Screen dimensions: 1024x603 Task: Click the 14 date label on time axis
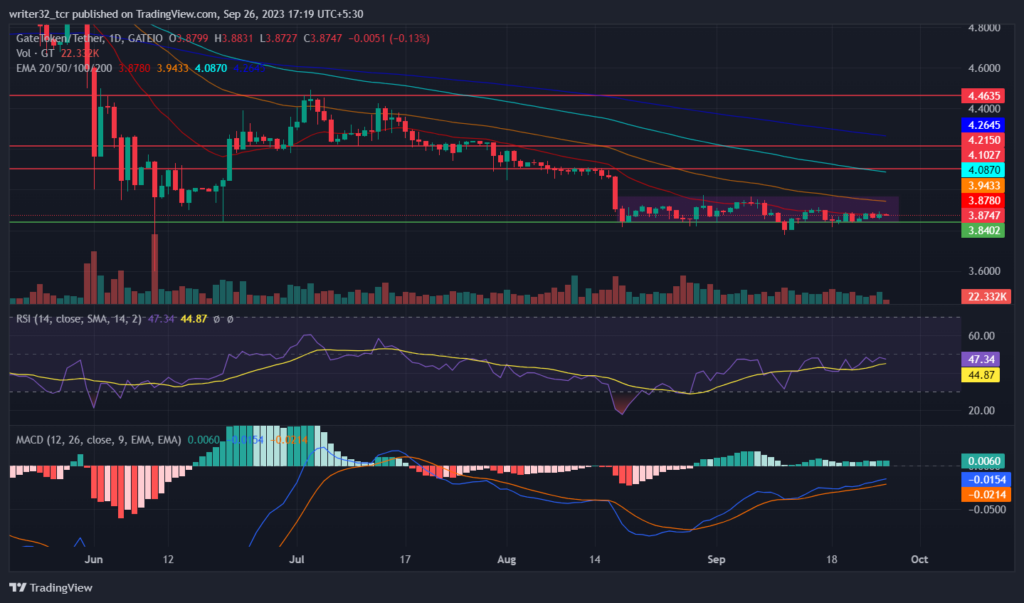(595, 560)
